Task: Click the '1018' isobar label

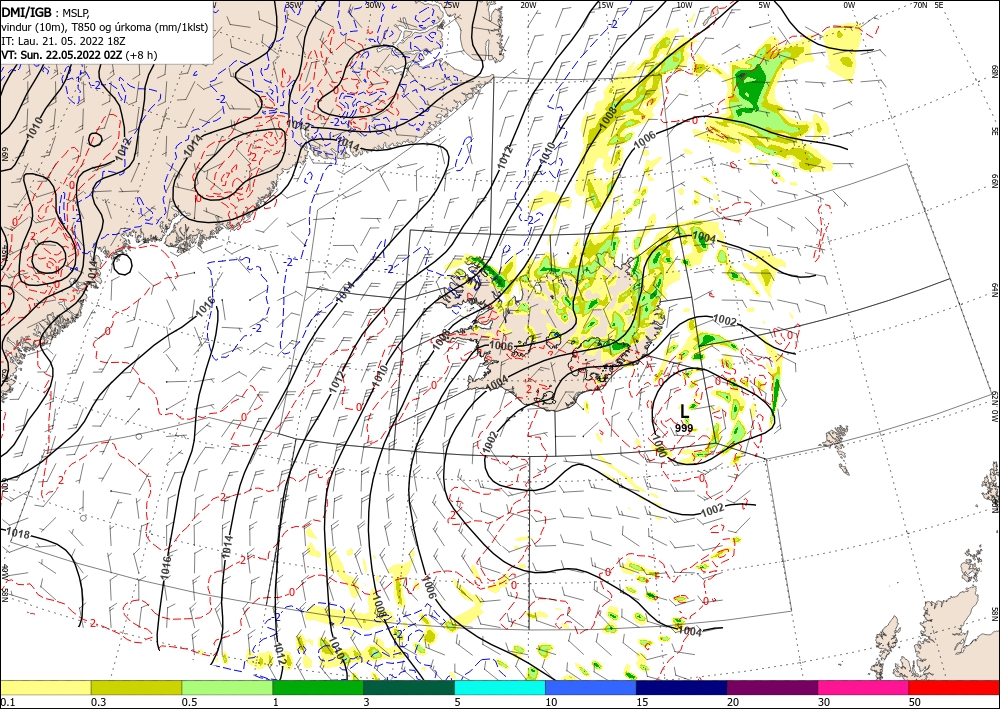Action: (18, 534)
